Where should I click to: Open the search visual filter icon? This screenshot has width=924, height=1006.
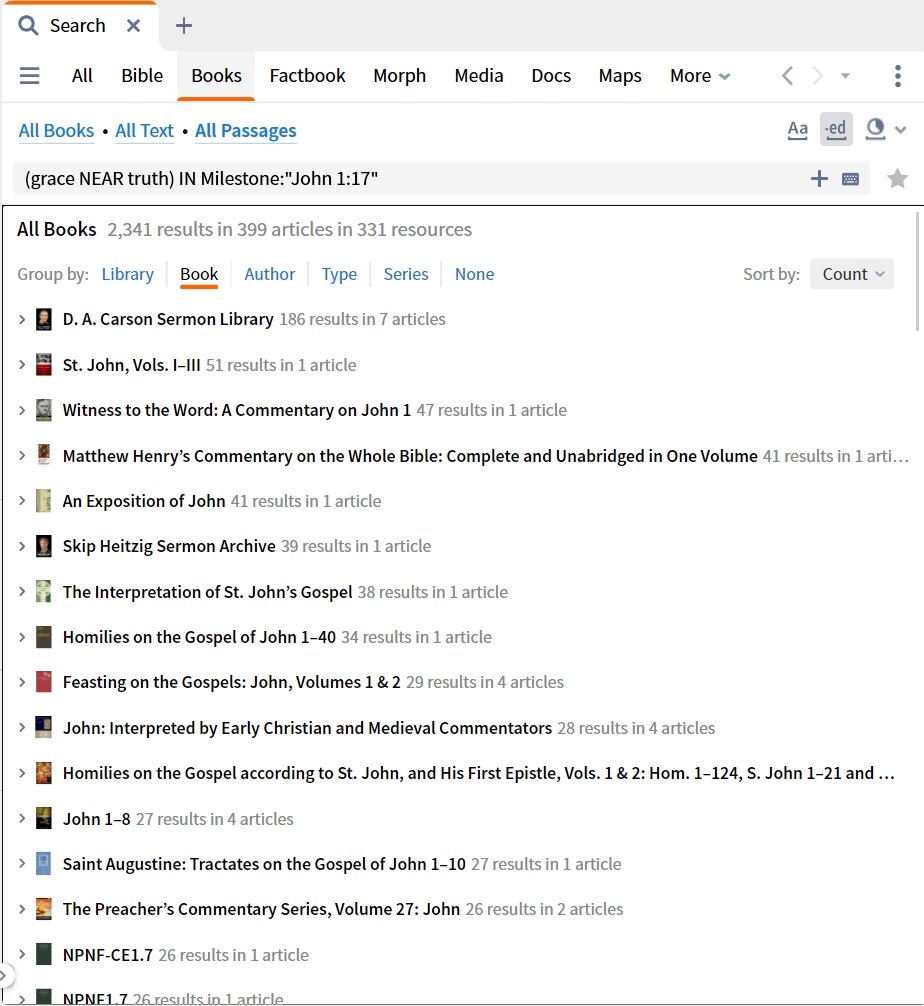point(875,129)
